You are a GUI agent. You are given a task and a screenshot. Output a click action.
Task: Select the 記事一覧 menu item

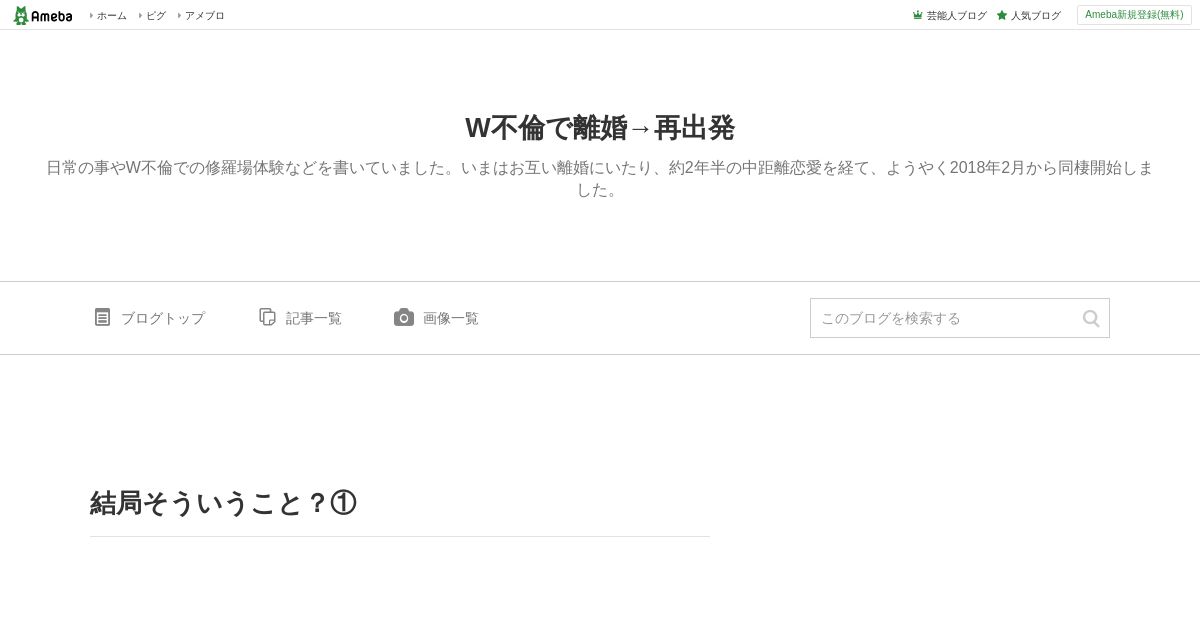coord(314,318)
